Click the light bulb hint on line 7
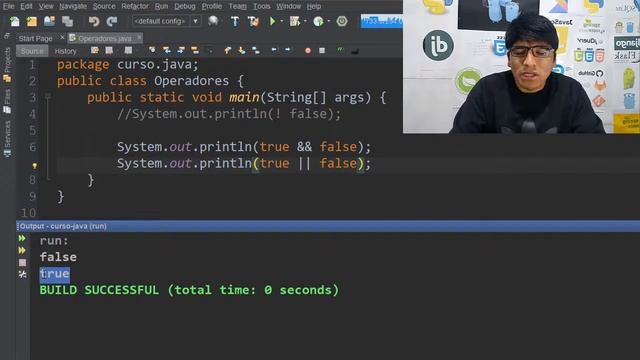Image resolution: width=640 pixels, height=360 pixels. point(34,166)
